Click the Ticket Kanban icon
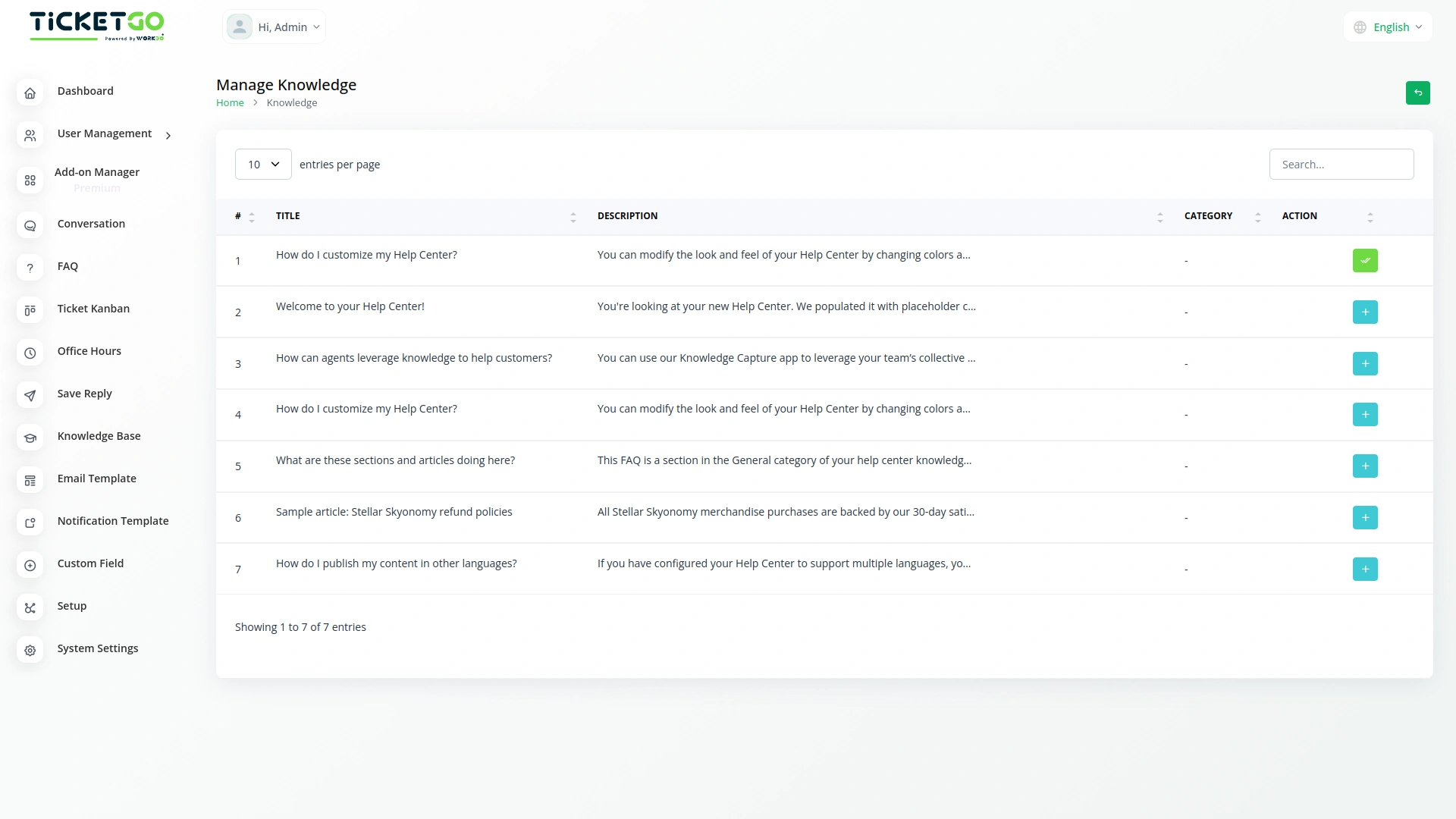 [30, 310]
